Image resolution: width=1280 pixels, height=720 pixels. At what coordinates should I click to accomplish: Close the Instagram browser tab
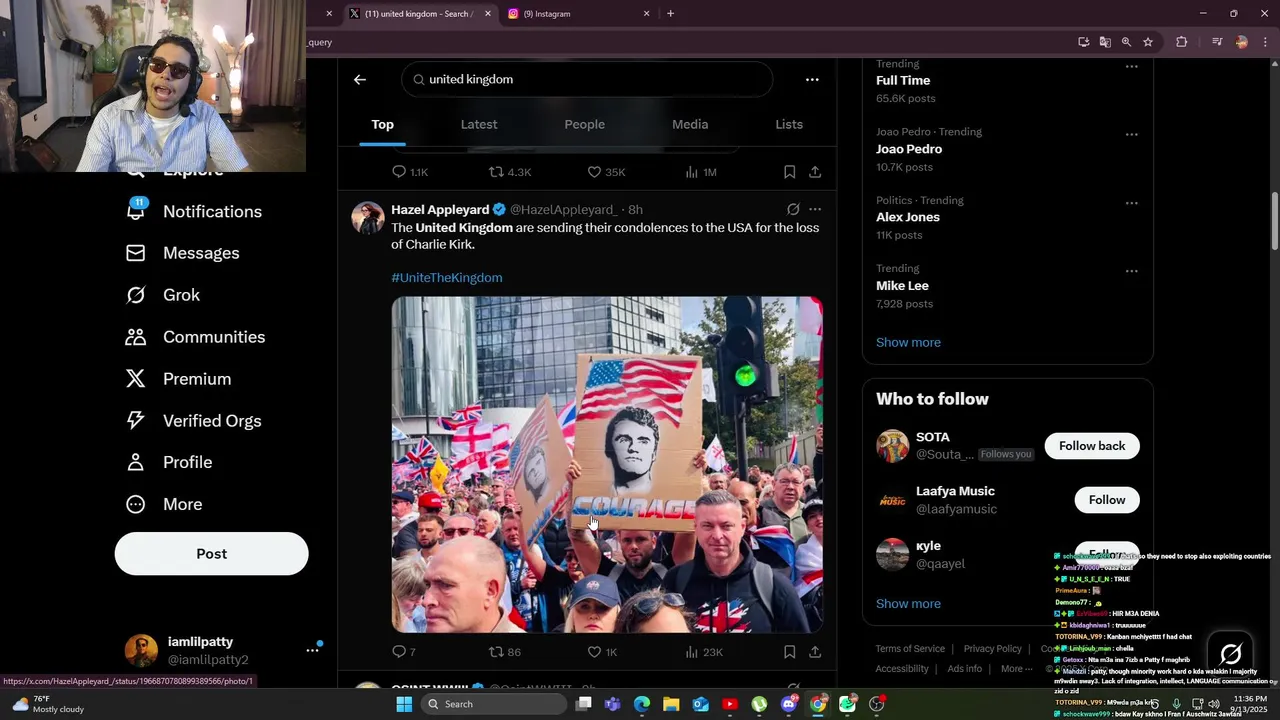(646, 14)
